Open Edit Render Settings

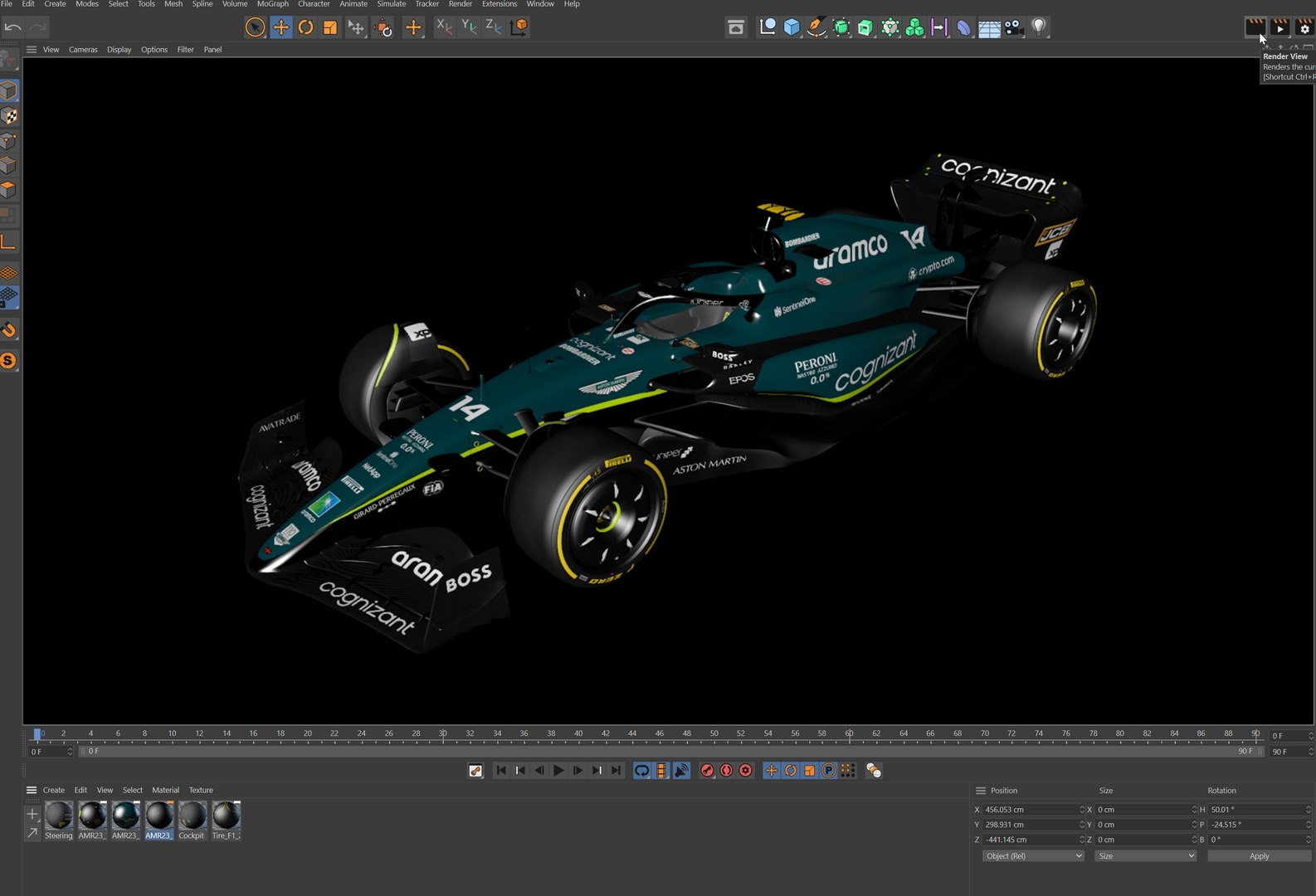coord(1304,27)
